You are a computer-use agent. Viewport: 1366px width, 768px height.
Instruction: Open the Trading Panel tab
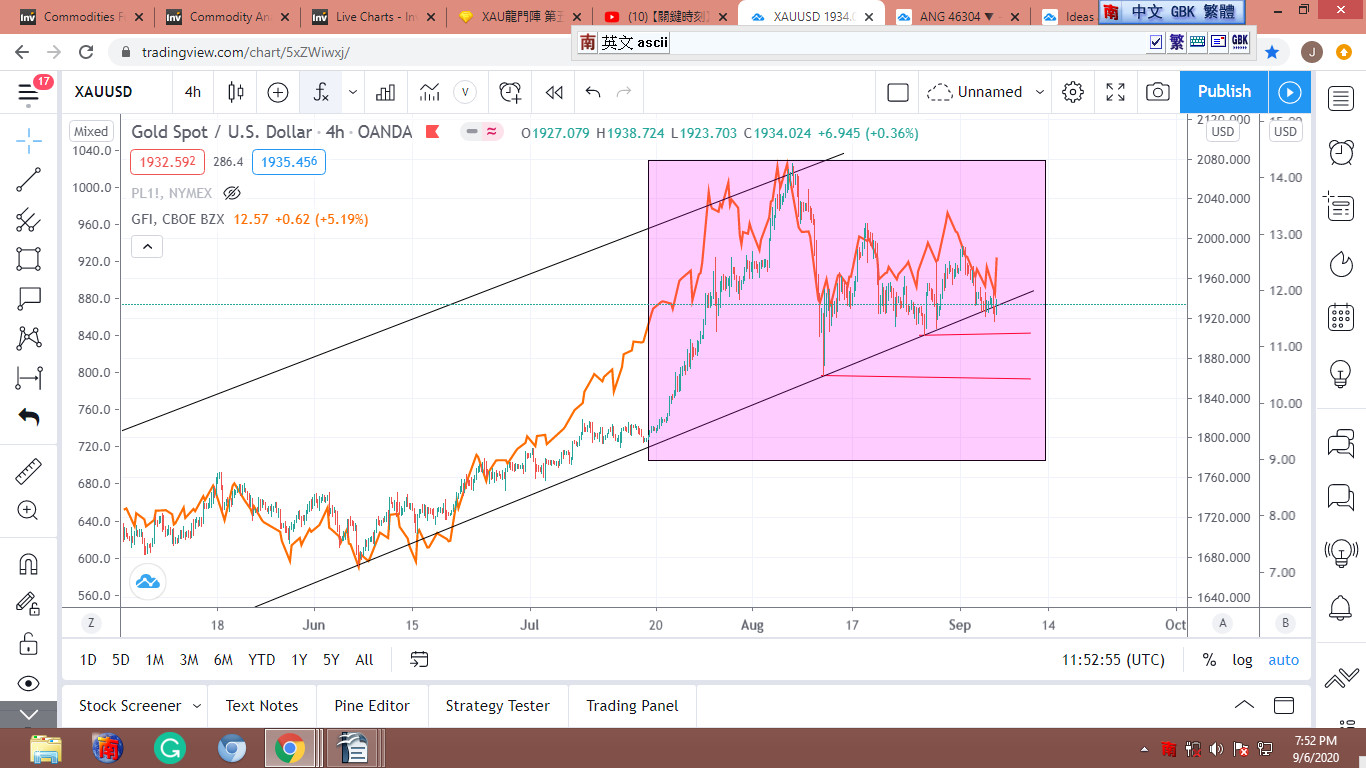point(632,706)
